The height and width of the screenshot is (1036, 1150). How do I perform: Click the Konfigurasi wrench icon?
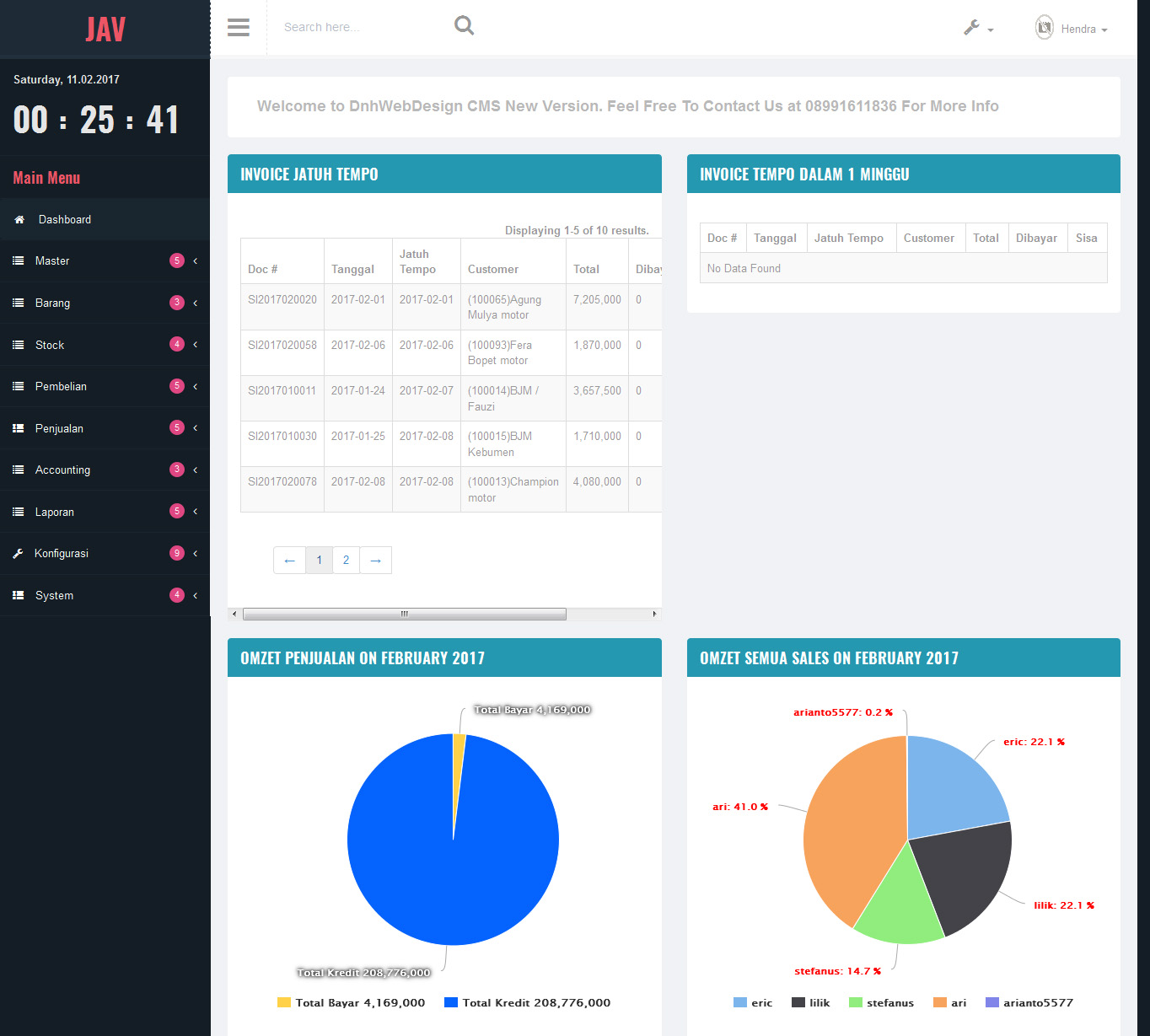point(18,554)
